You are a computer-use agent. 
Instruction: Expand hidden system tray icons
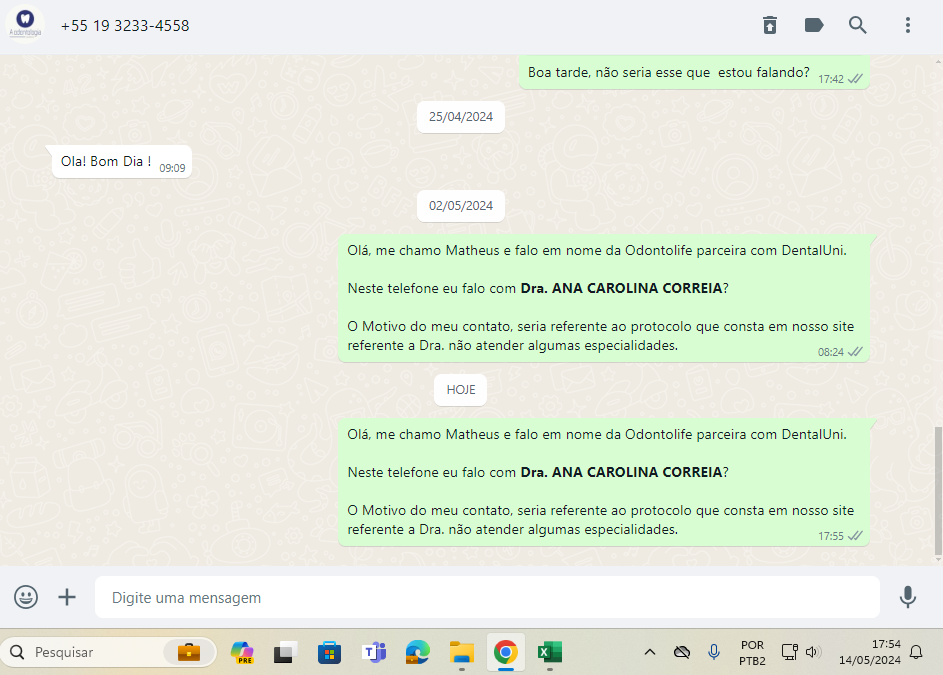(650, 652)
